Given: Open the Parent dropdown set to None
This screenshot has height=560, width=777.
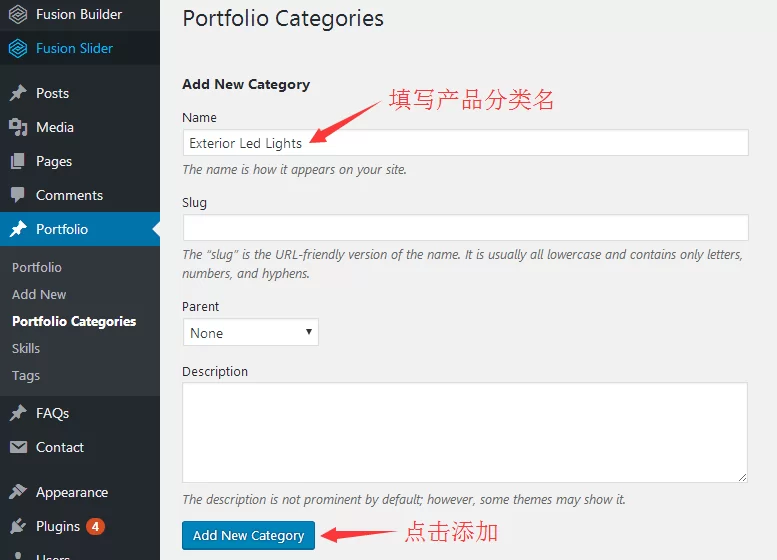Looking at the screenshot, I should (x=251, y=332).
